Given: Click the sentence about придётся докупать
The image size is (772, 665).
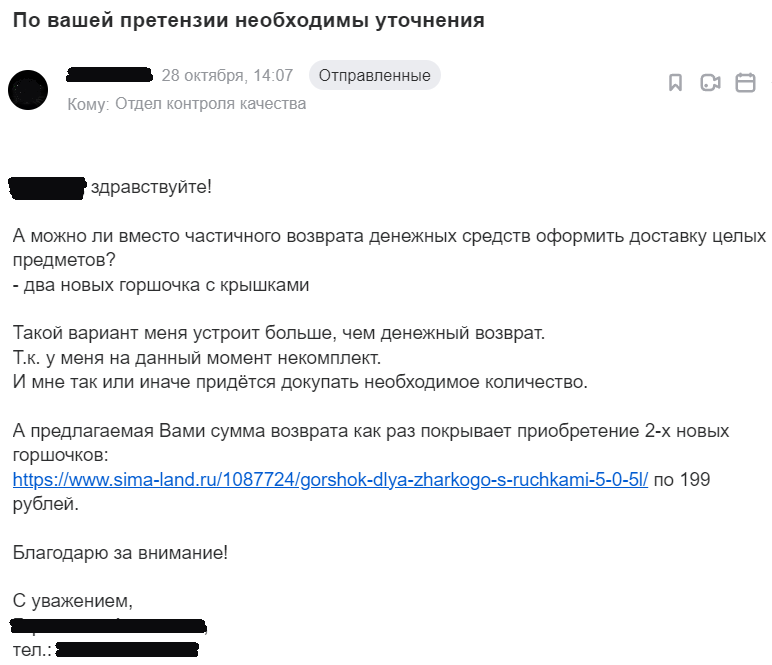Looking at the screenshot, I should point(300,381).
